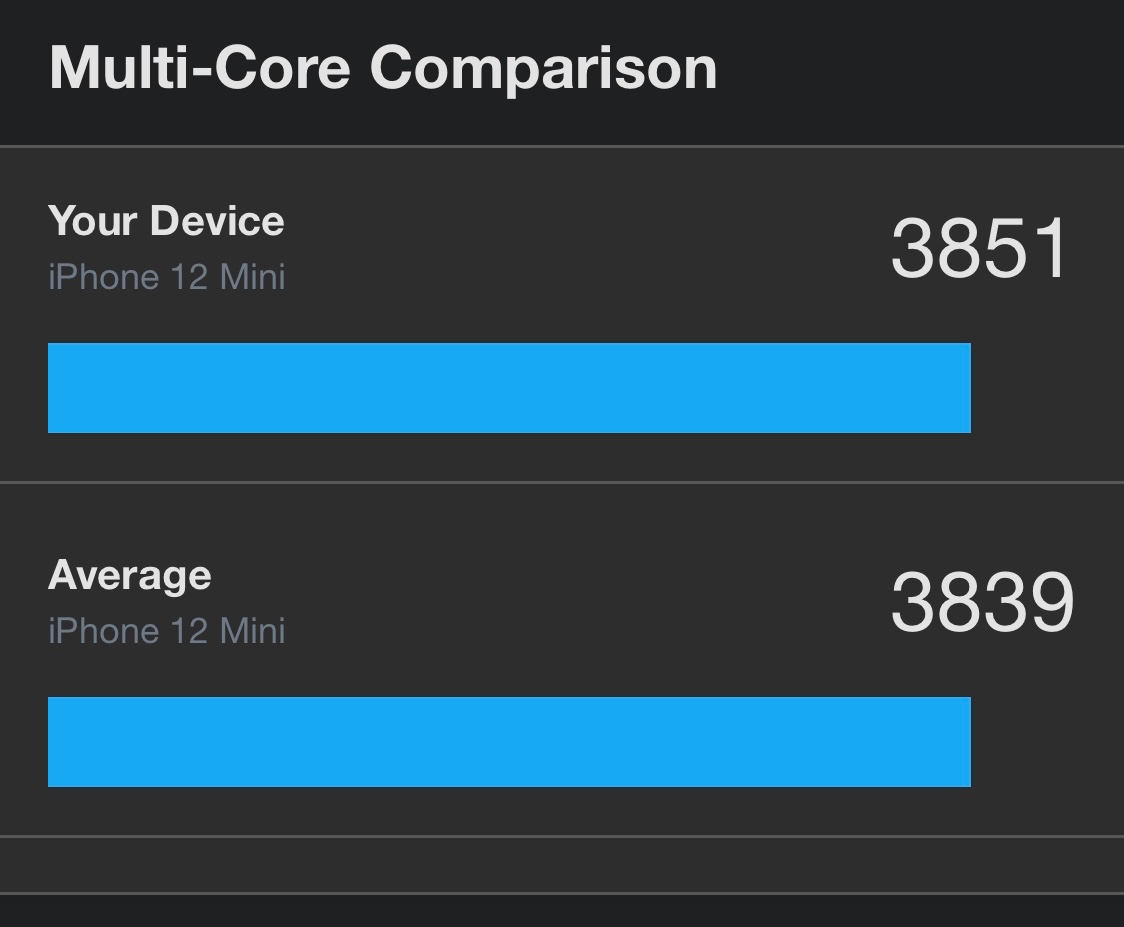This screenshot has width=1124, height=927.
Task: Click the 3851 multi-core score
Action: [980, 248]
